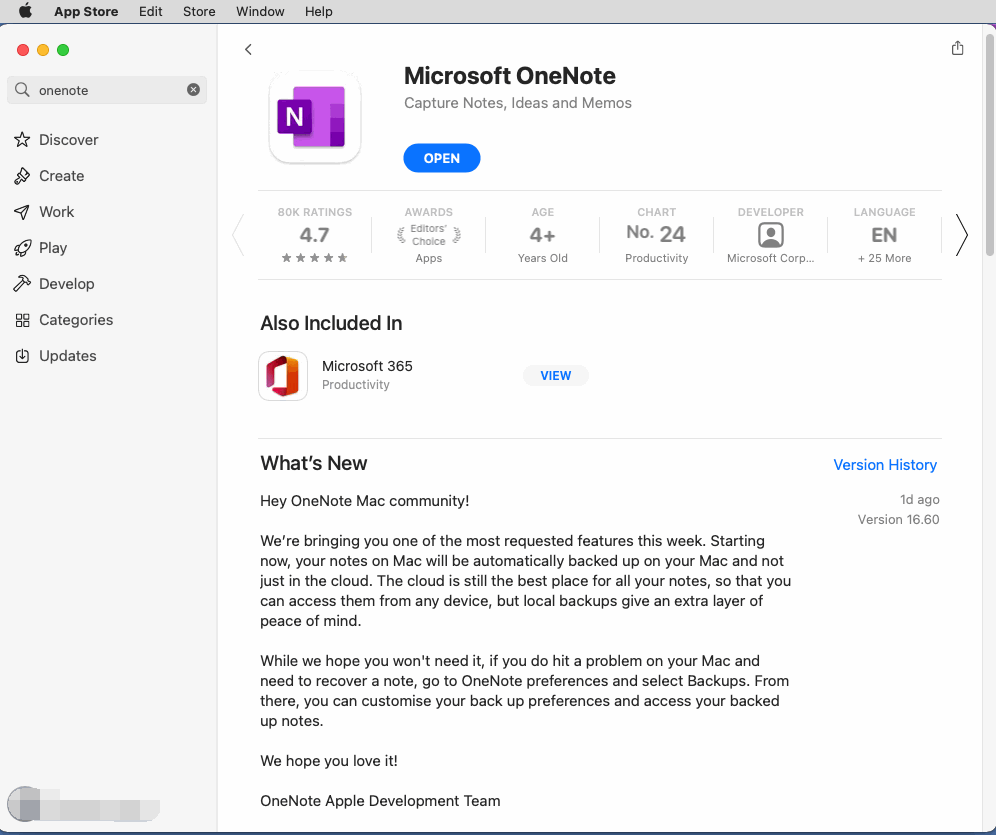Go to the Play section

pos(40,248)
